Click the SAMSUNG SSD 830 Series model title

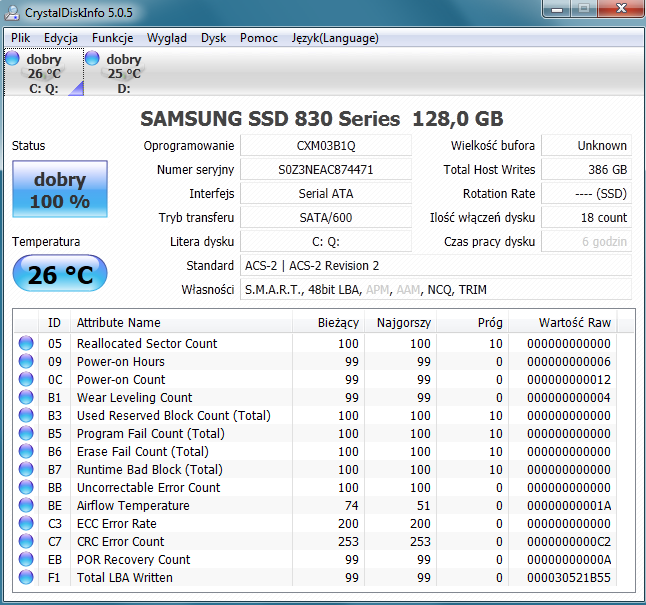[321, 119]
